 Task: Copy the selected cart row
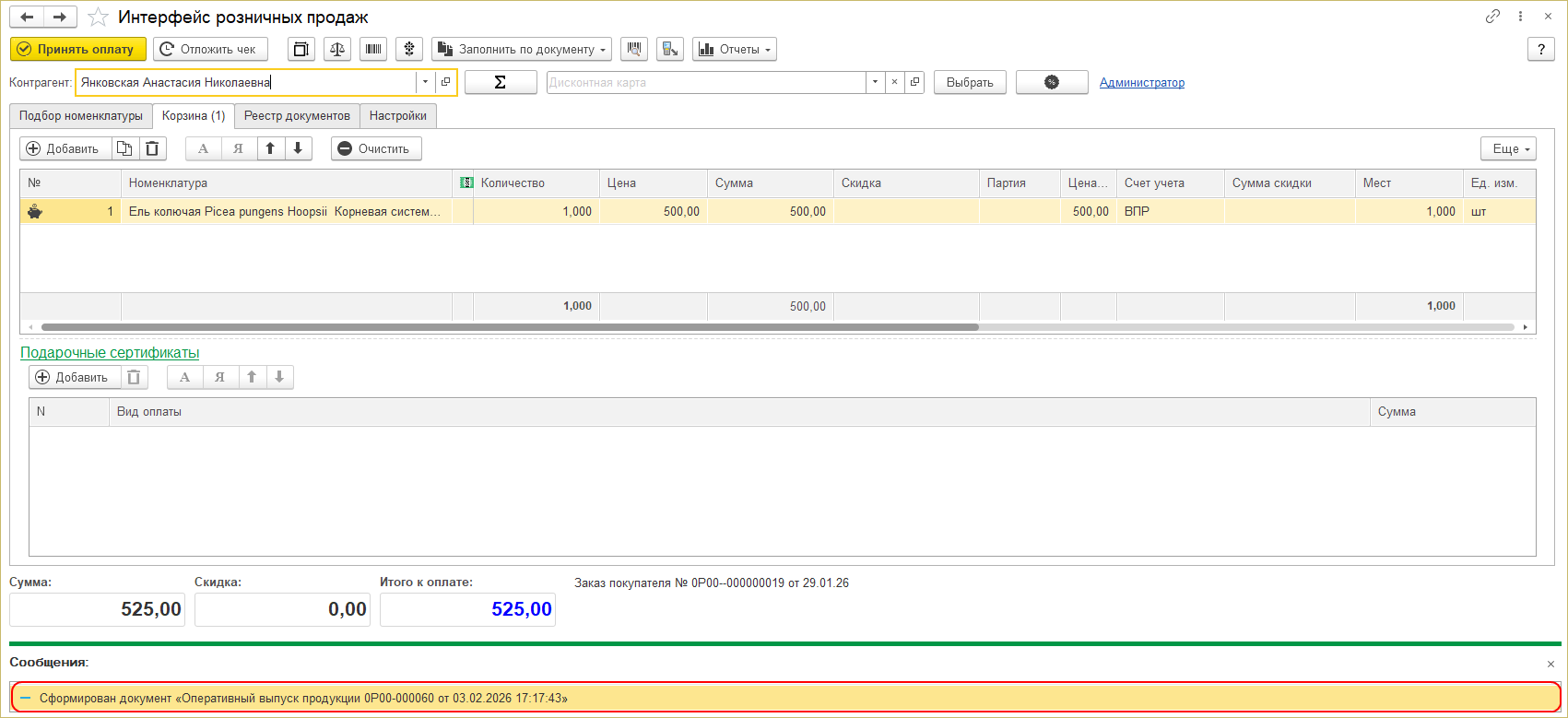[124, 148]
